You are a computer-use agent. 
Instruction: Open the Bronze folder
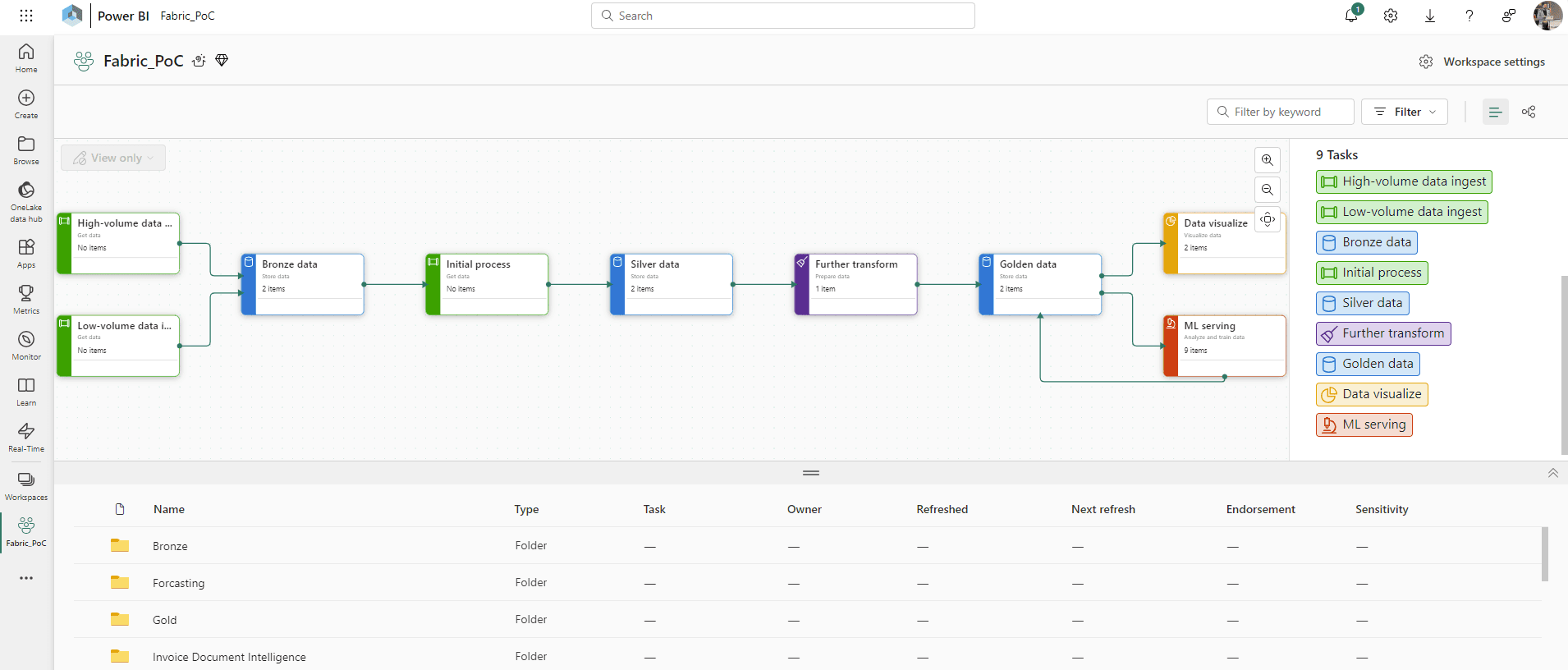[170, 546]
